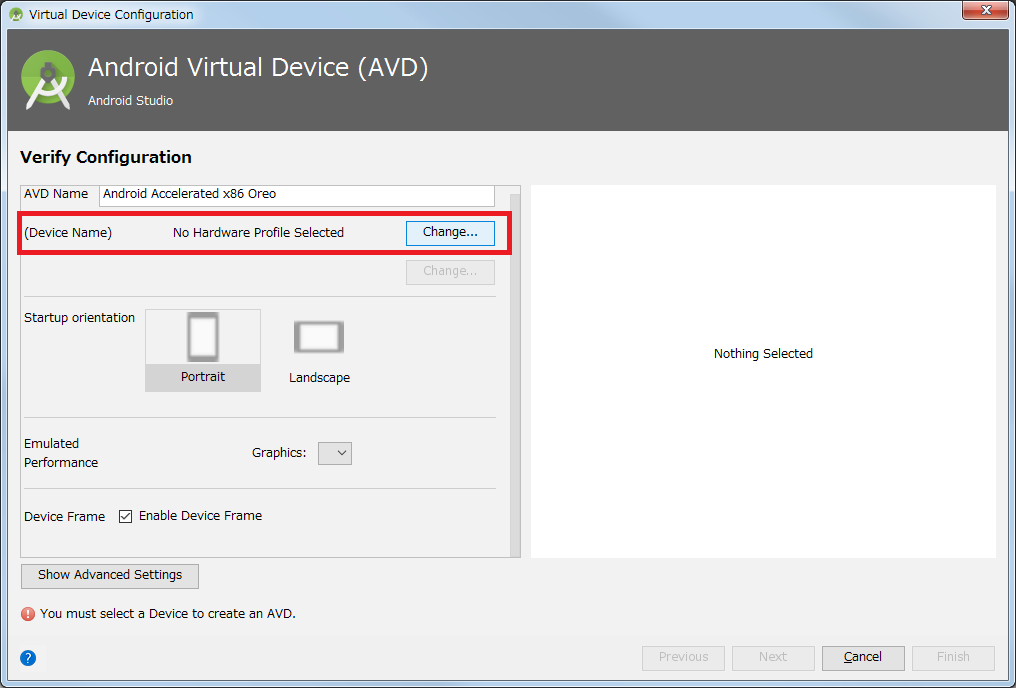
Task: Select the Portrait startup orientation
Action: coord(203,350)
